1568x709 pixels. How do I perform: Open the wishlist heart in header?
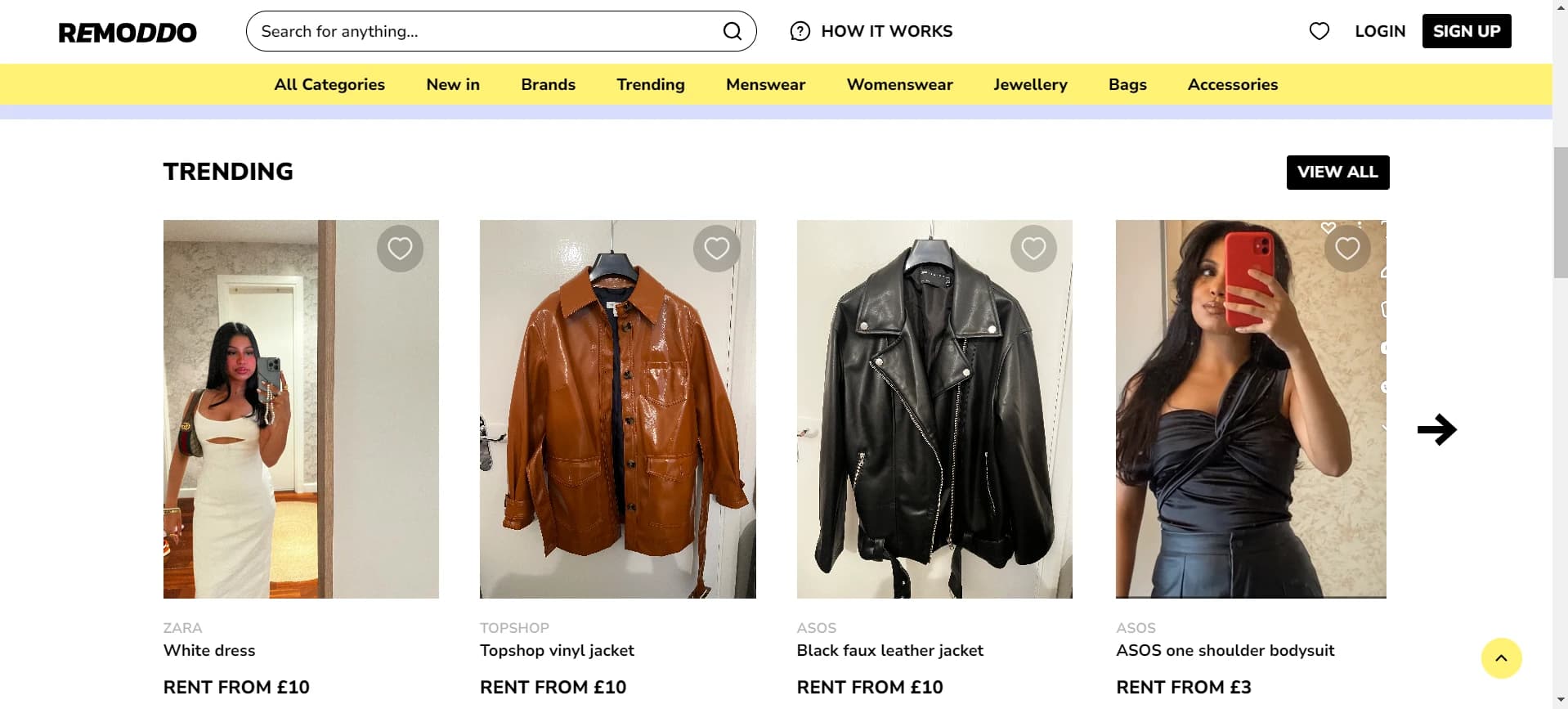(1319, 31)
